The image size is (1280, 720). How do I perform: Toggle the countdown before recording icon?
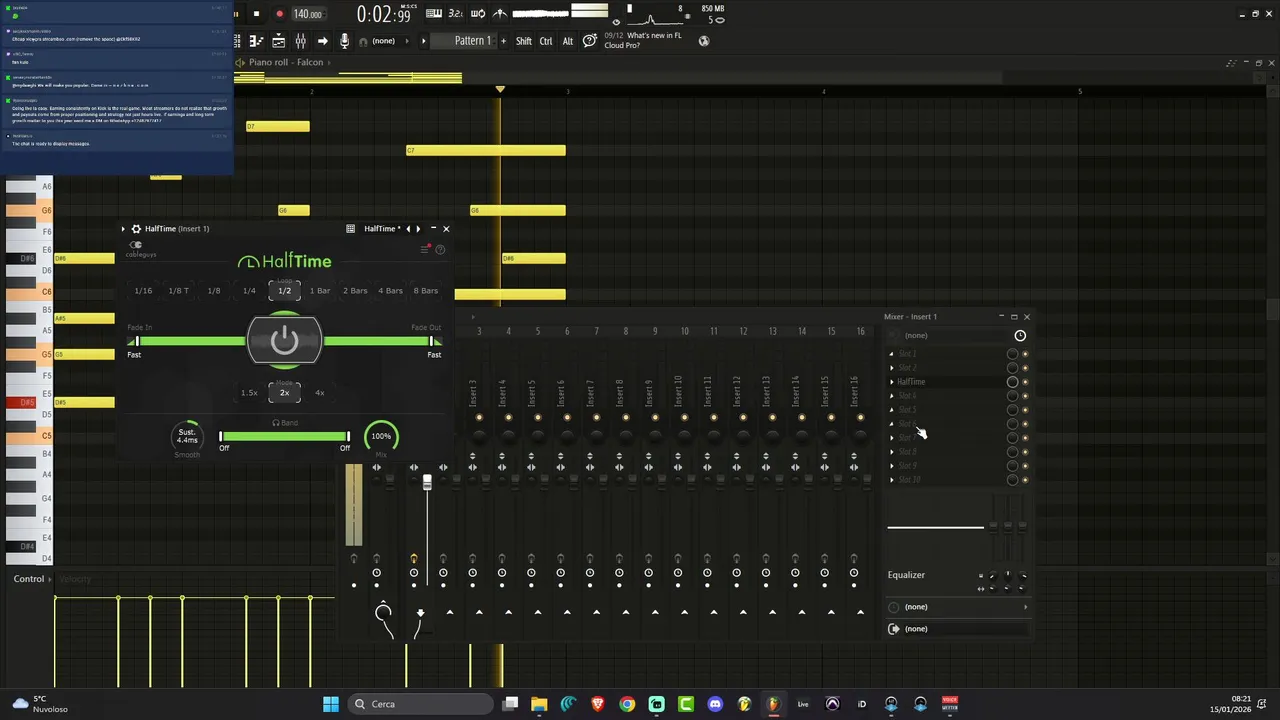click(456, 14)
